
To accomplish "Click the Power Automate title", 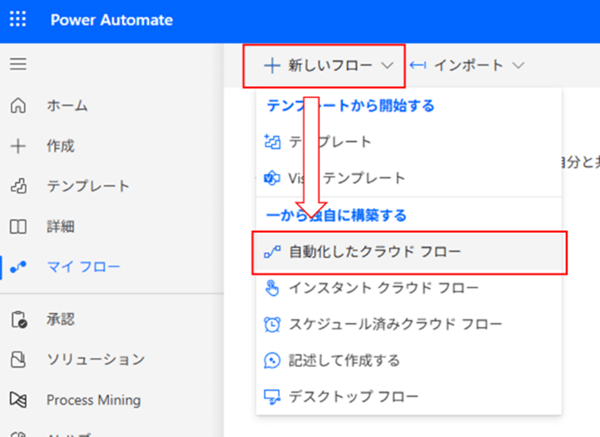I will [112, 20].
